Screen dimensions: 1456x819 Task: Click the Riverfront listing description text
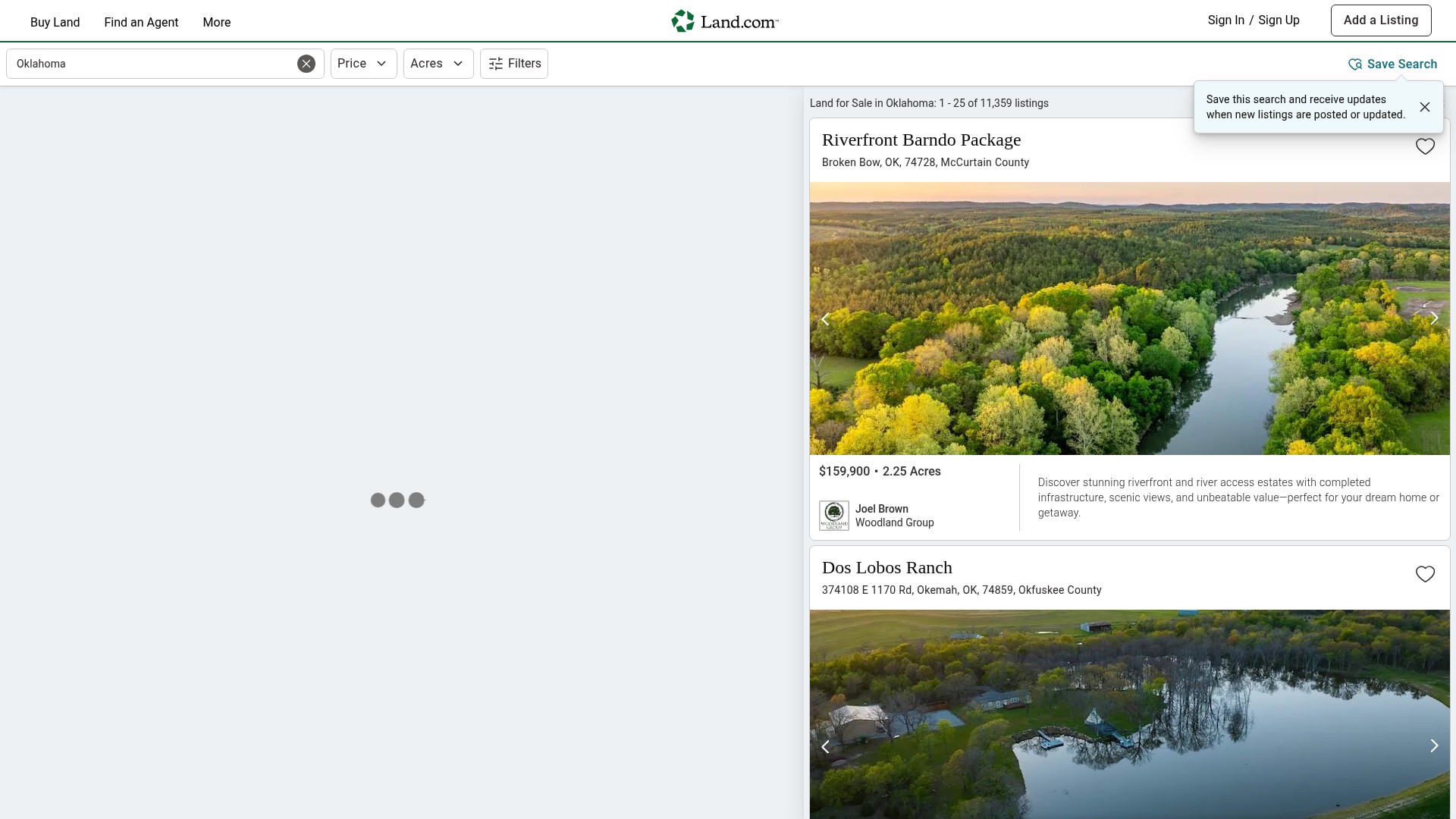click(x=1238, y=497)
